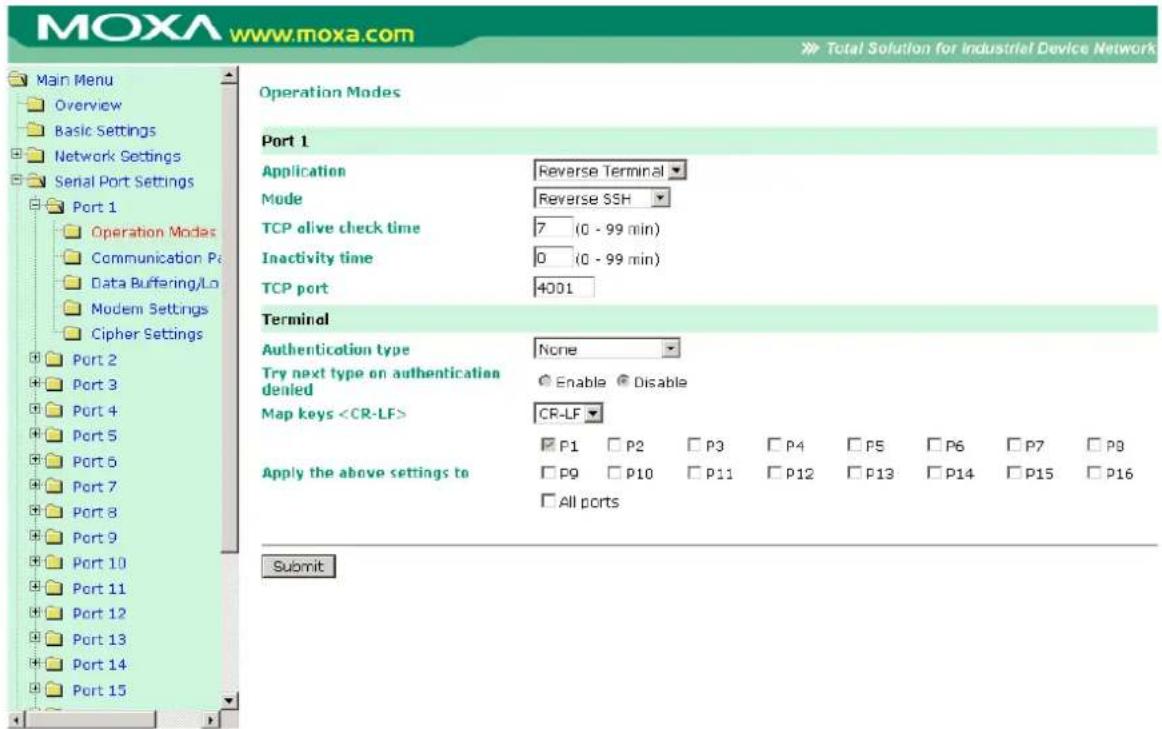Click the sidebar horizontal scroll right arrow
This screenshot has height=729, width=1162.
pos(211,719)
